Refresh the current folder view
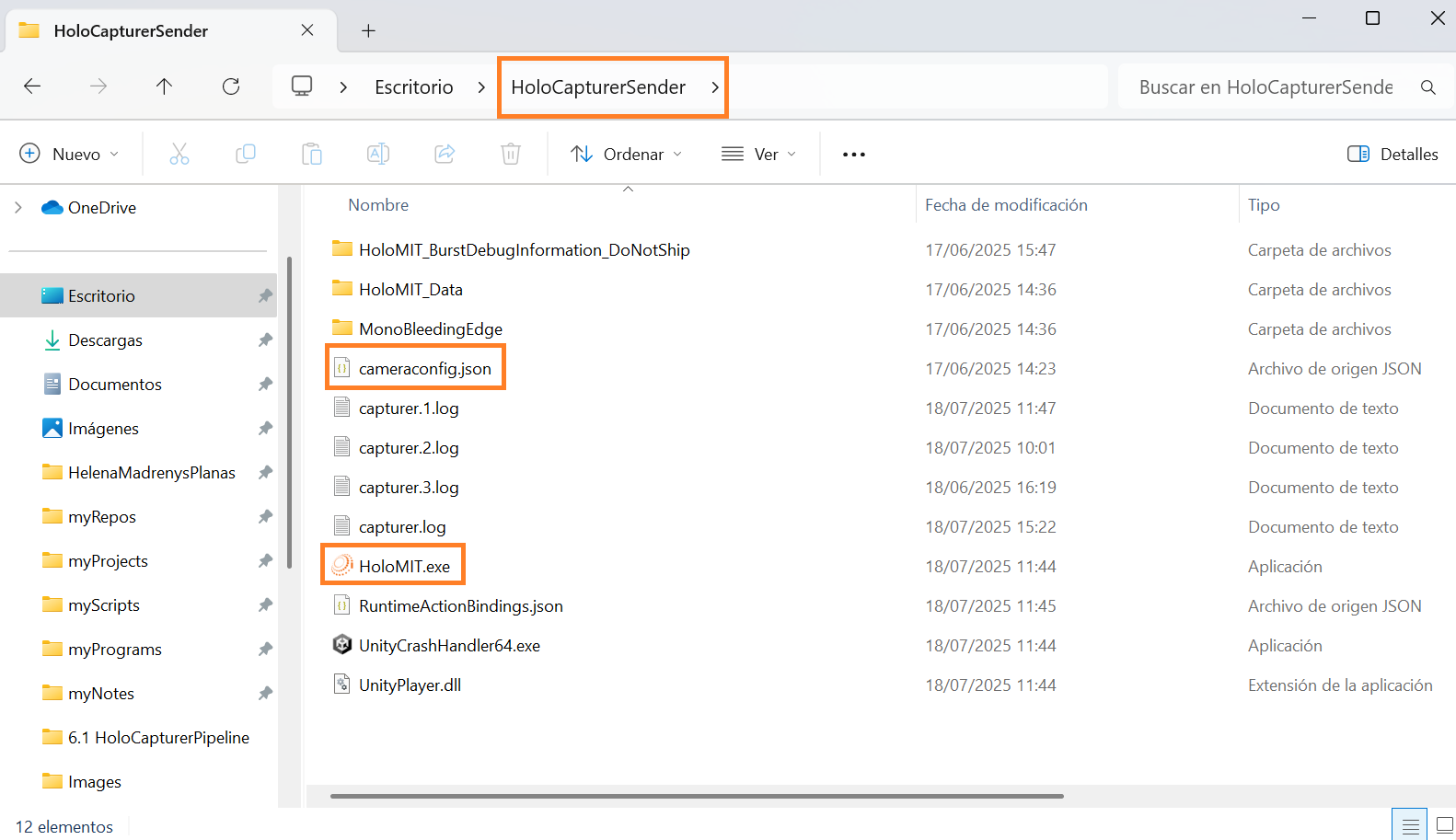 (231, 86)
